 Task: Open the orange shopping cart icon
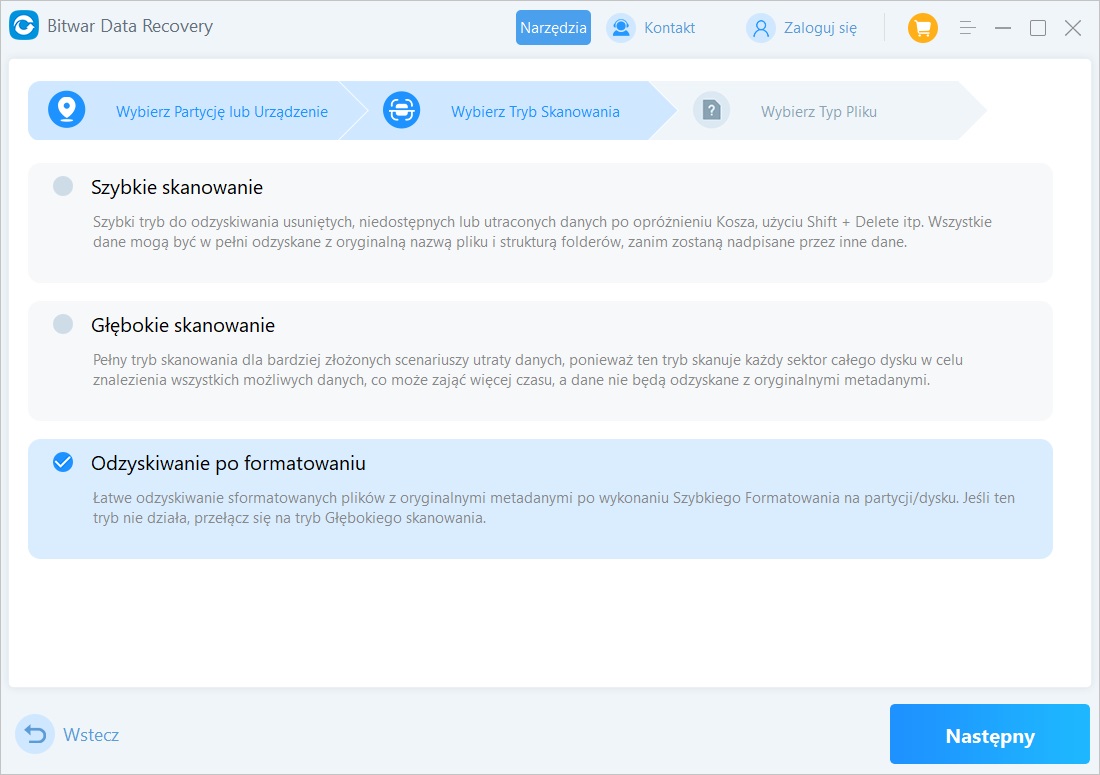pos(922,28)
